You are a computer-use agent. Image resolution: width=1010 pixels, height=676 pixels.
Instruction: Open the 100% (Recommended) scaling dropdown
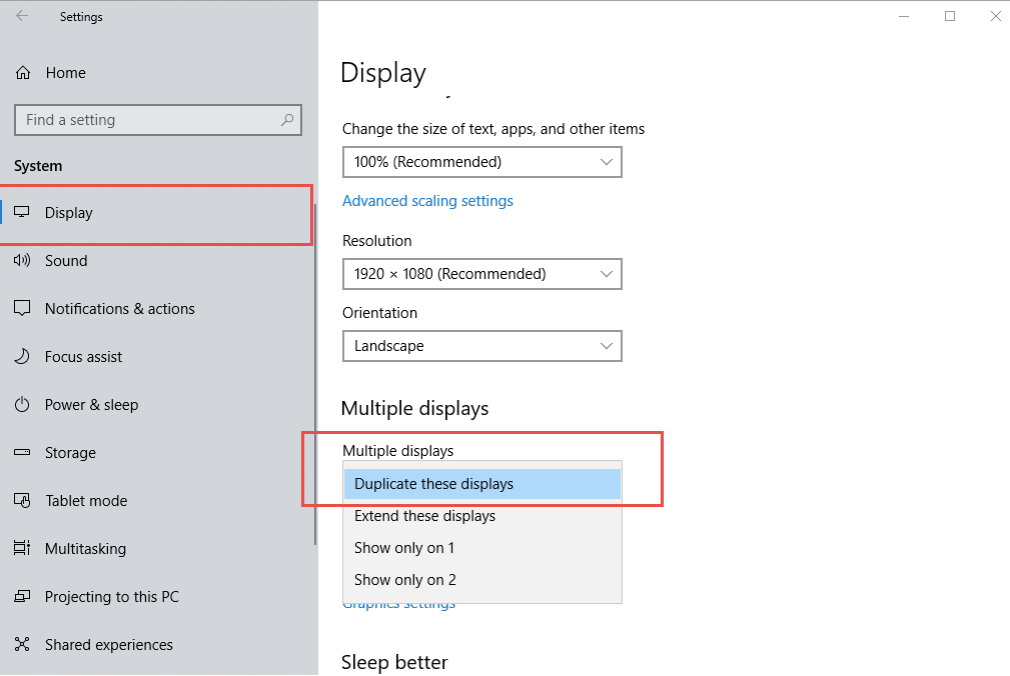pos(482,162)
